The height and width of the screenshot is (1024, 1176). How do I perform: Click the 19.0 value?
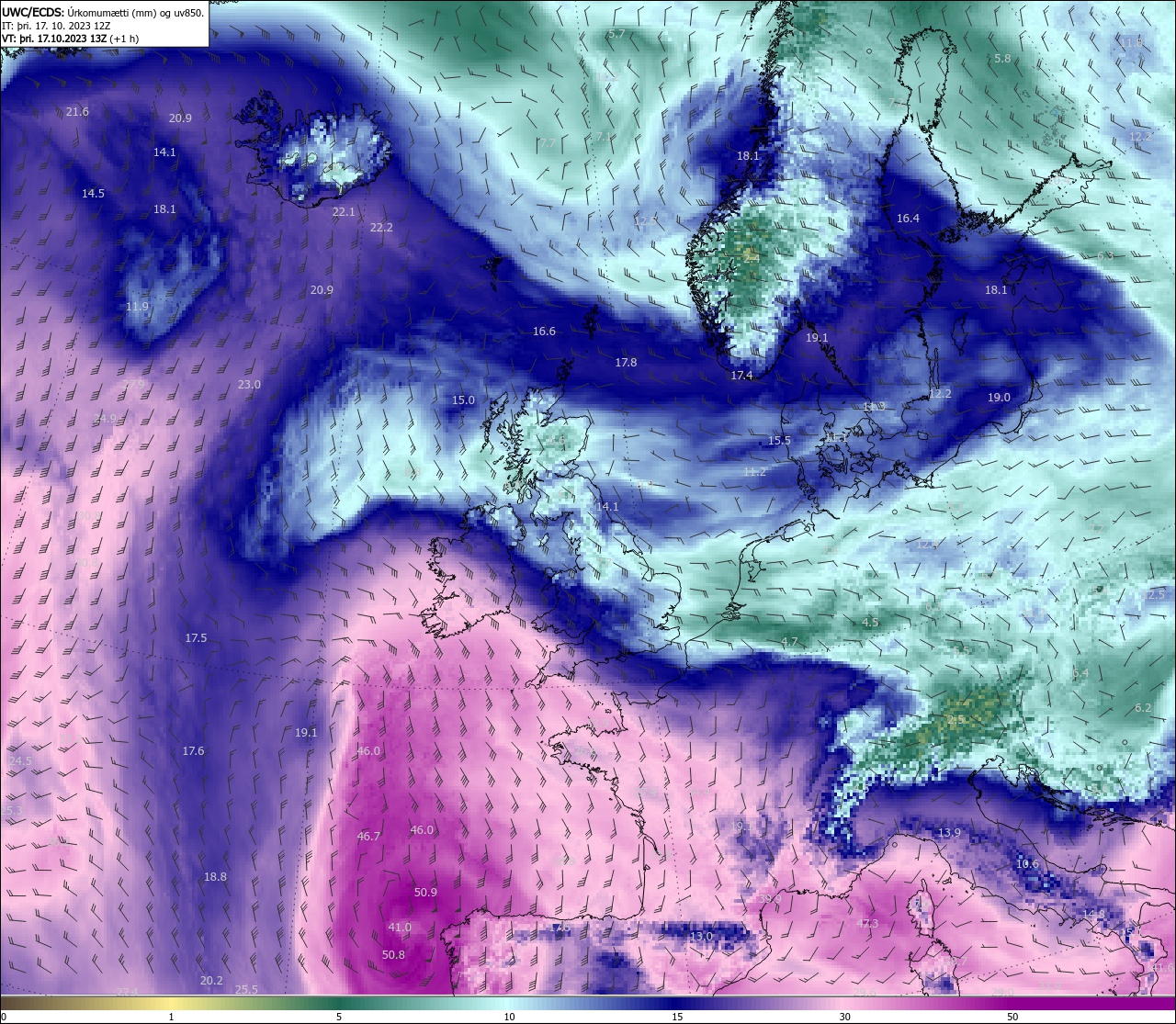[999, 398]
